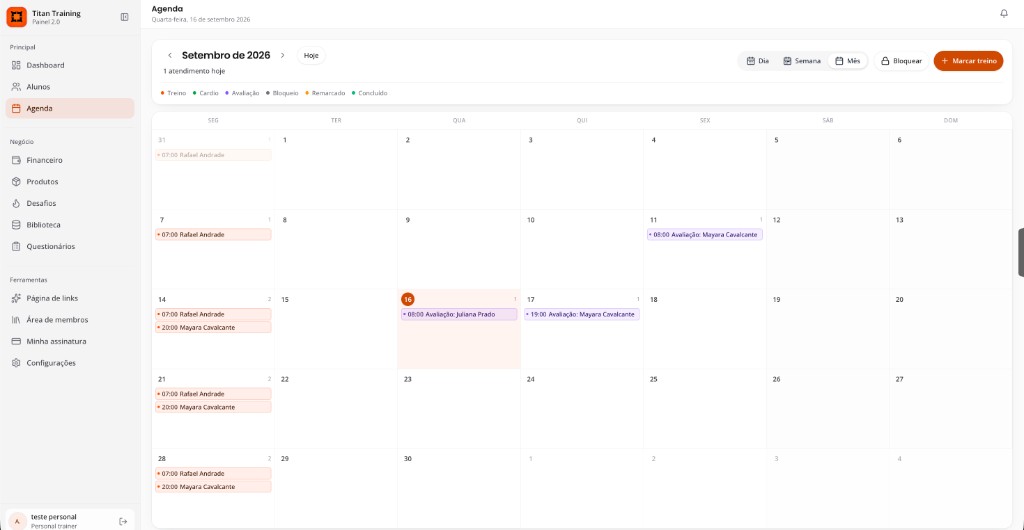Open Produtos in the sidebar

[x=70, y=181]
